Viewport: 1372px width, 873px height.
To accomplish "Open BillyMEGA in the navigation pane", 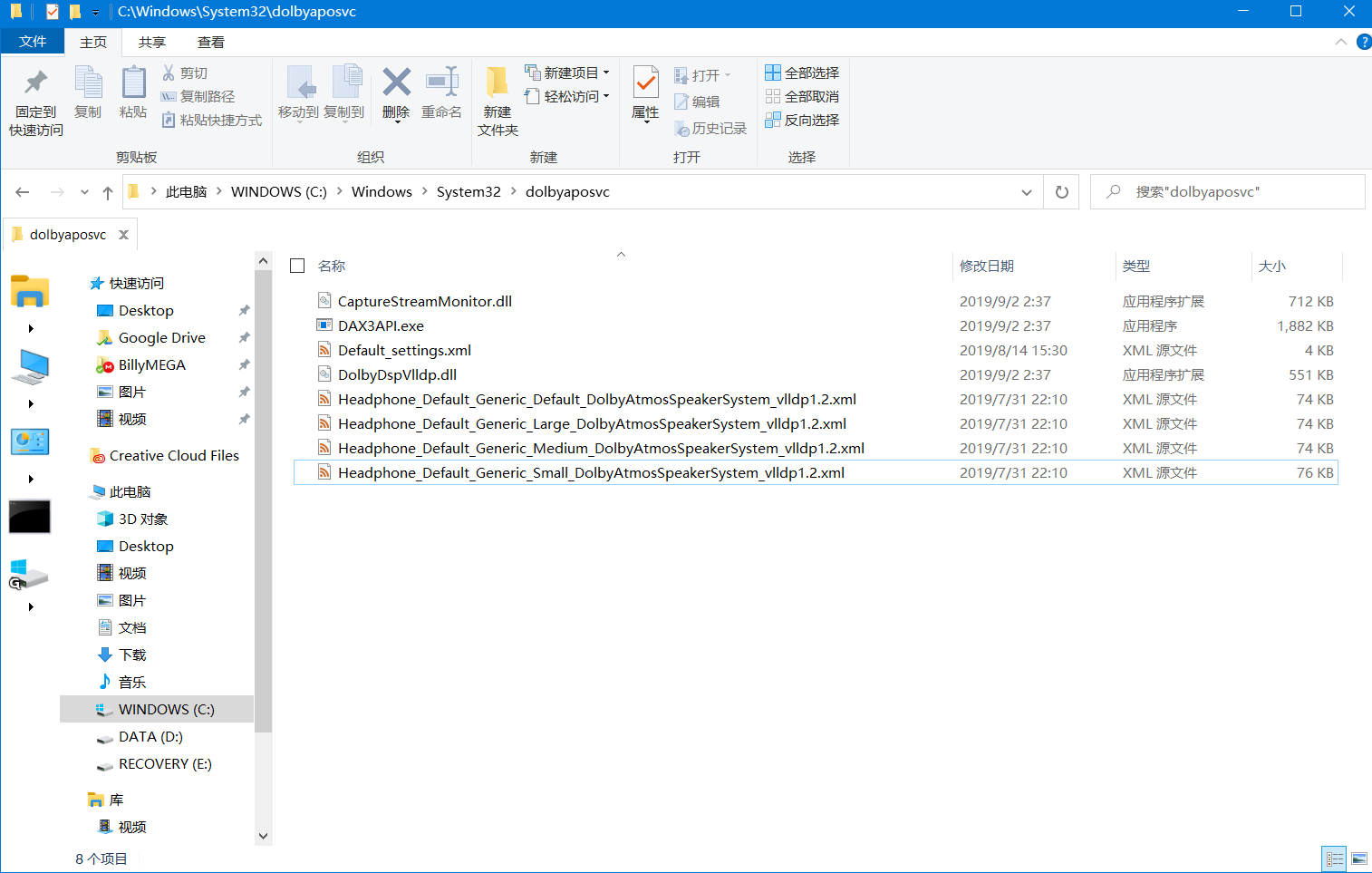I will coord(151,365).
